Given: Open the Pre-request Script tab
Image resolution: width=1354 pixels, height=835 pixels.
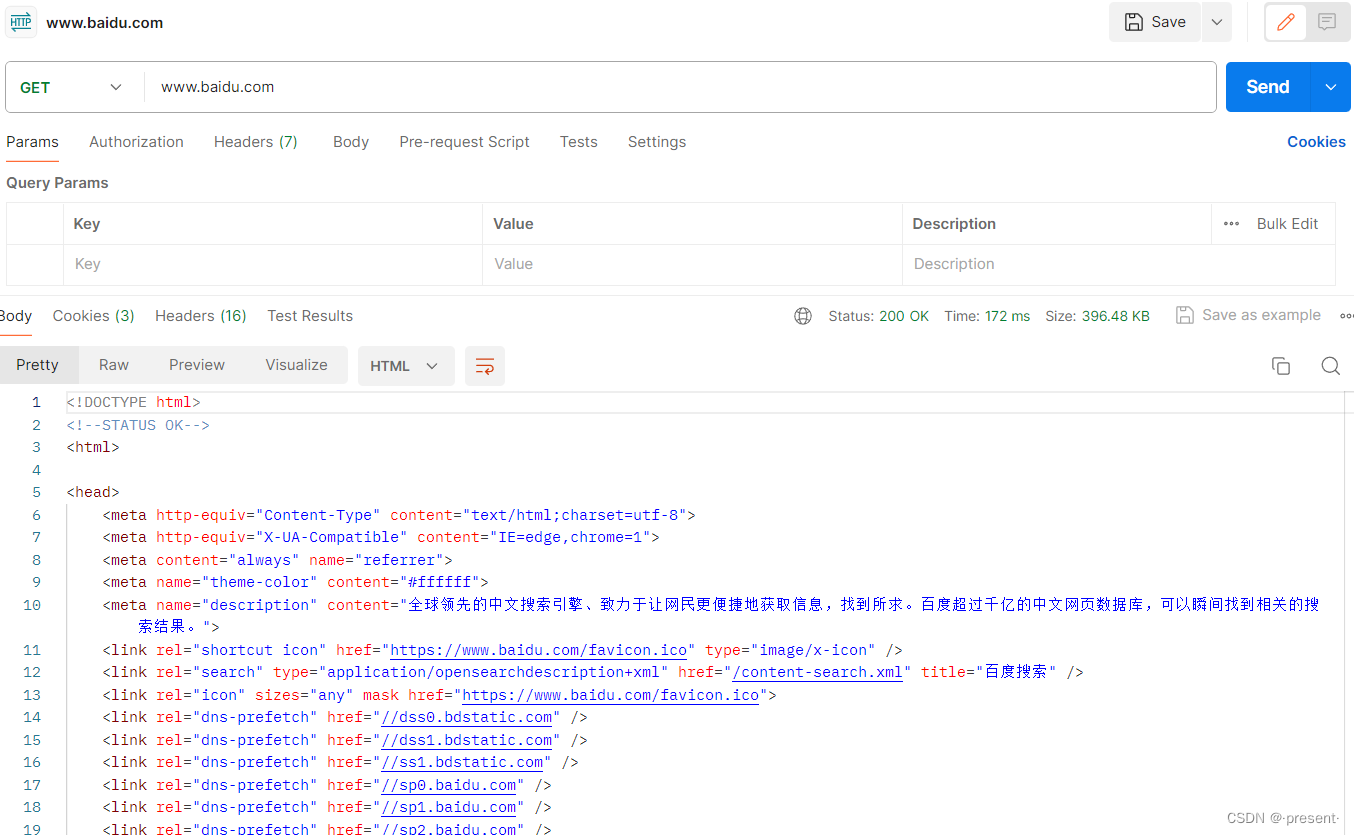Looking at the screenshot, I should [x=464, y=142].
